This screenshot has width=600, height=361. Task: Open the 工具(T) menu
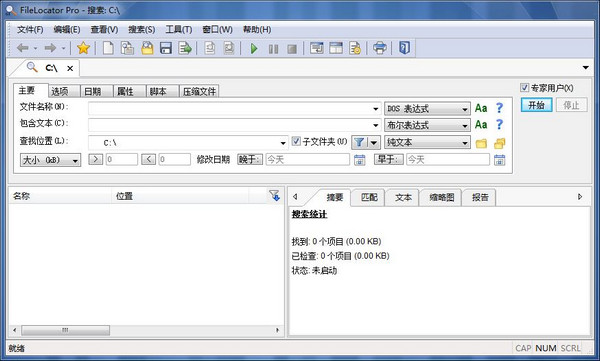click(x=178, y=29)
